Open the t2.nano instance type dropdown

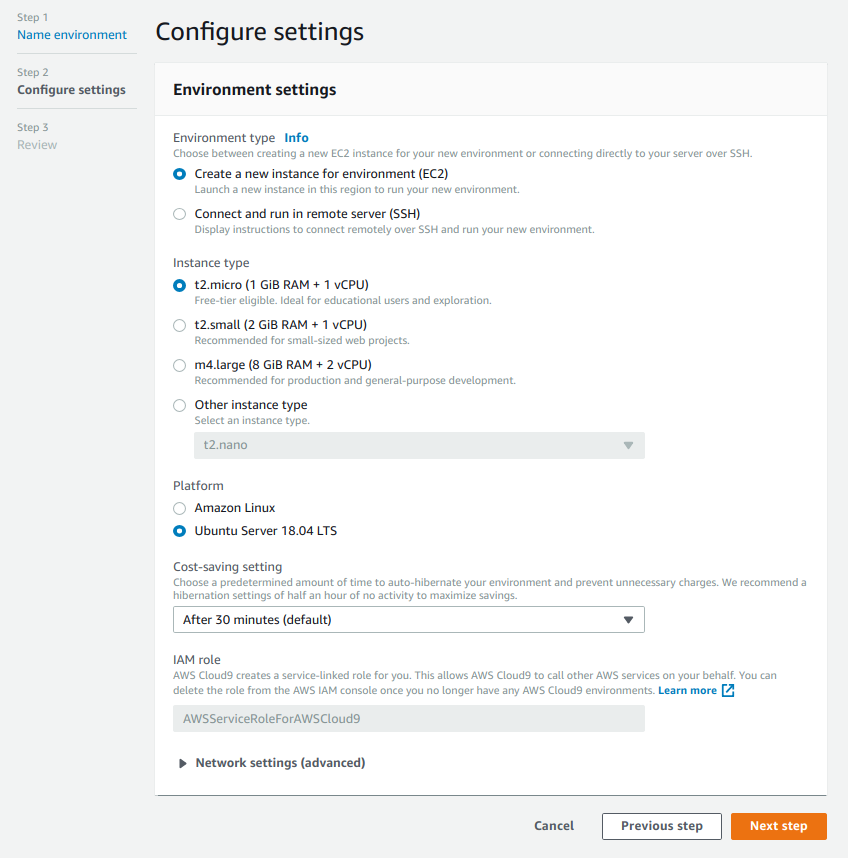click(419, 445)
